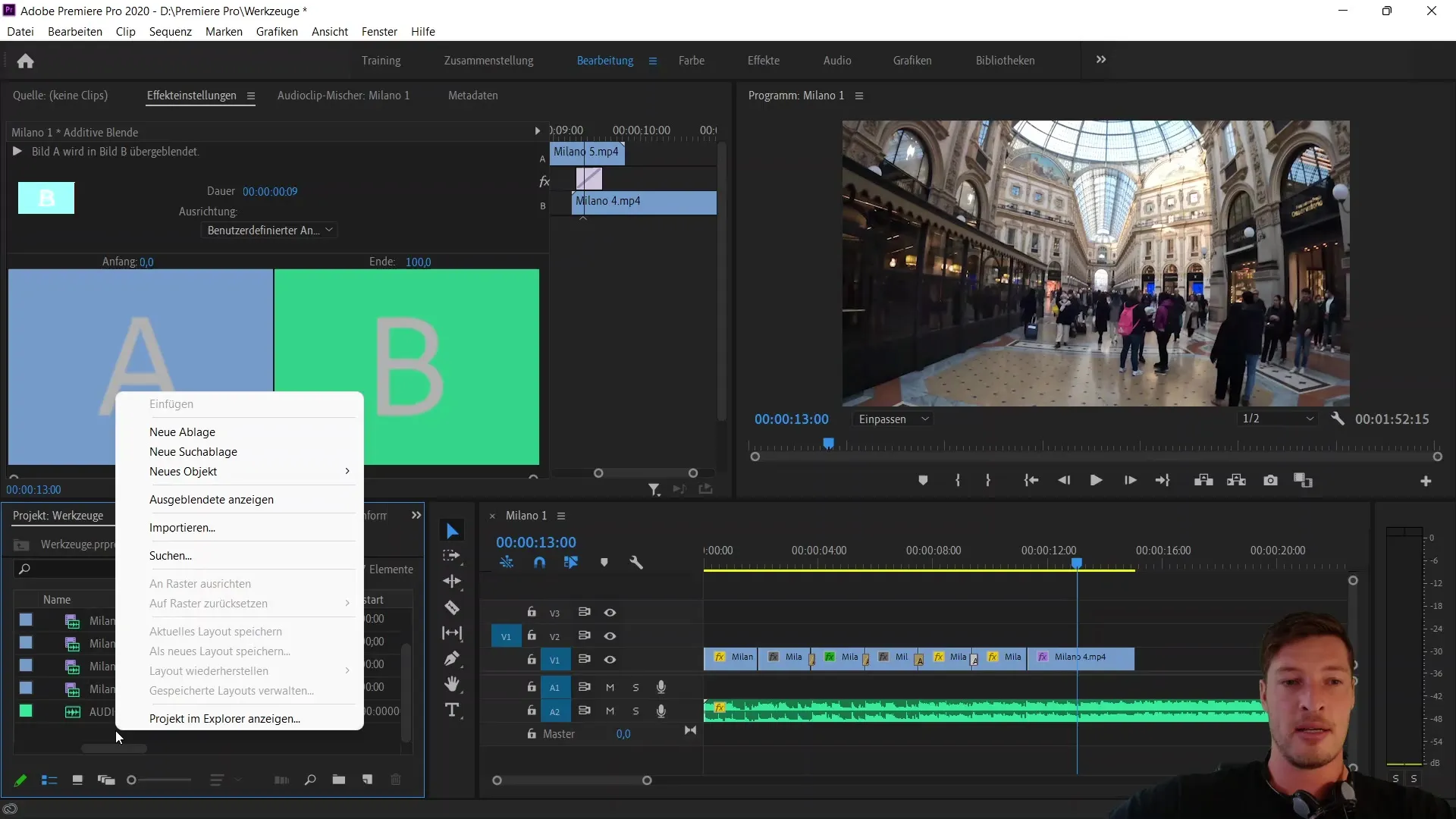Select the Type tool
The image size is (1456, 819).
click(452, 710)
